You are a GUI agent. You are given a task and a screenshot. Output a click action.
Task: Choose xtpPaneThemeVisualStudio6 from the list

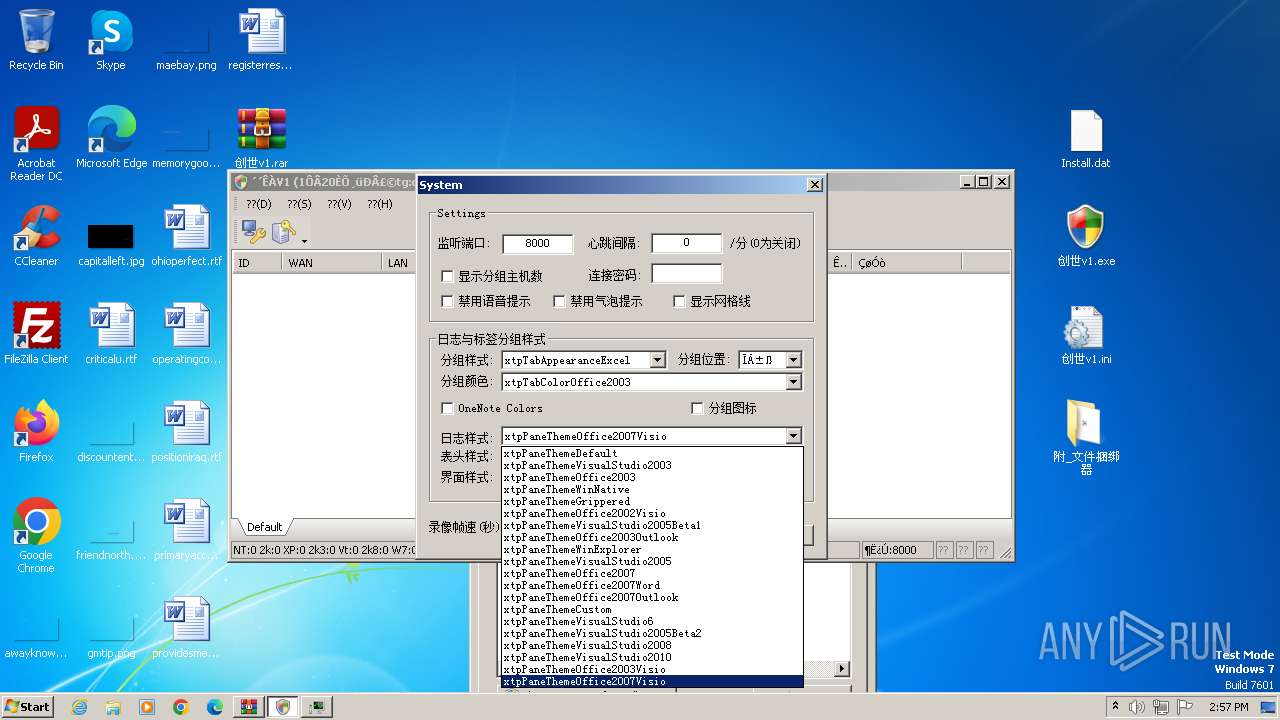click(652, 622)
